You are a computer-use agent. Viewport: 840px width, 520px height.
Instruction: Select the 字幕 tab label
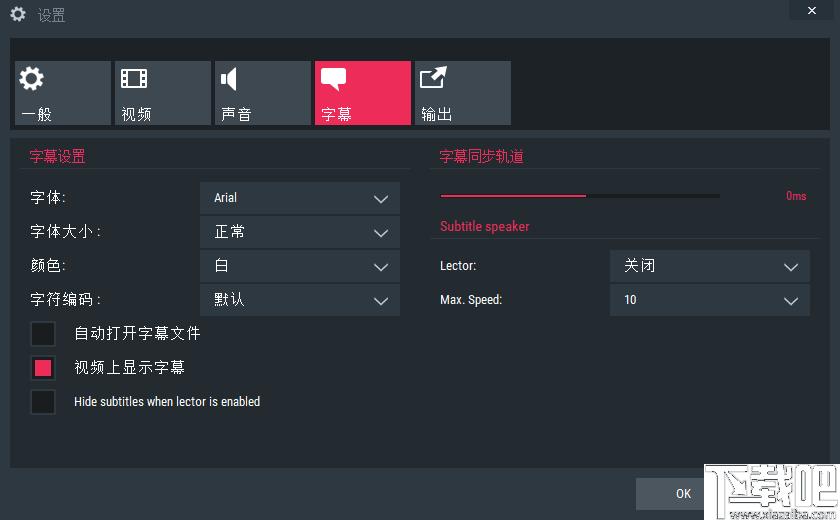coord(336,114)
